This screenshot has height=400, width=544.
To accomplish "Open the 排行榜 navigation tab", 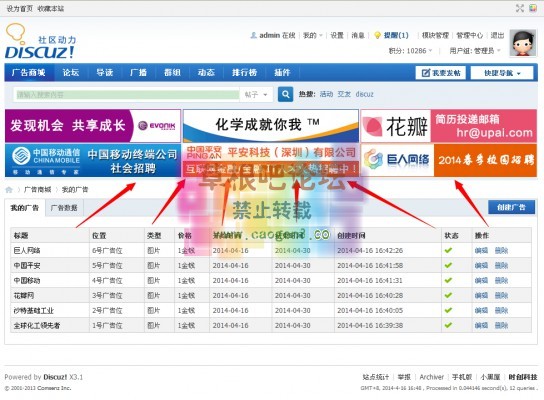I will pyautogui.click(x=244, y=73).
